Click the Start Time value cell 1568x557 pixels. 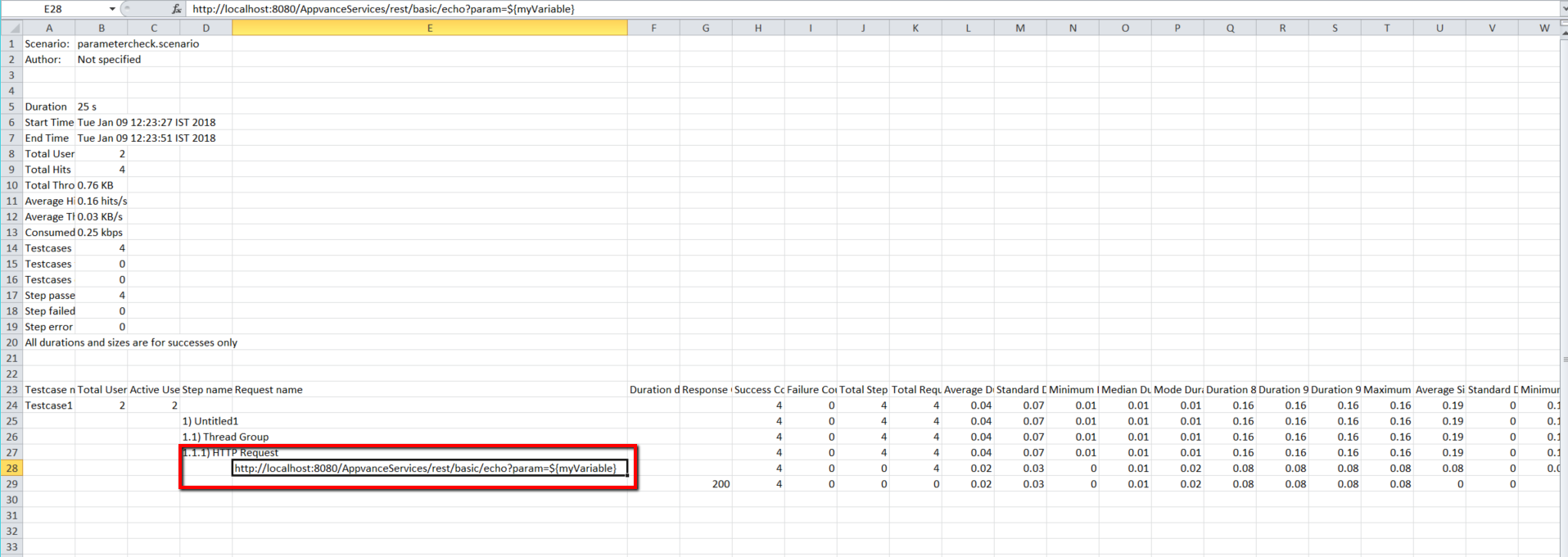[x=146, y=123]
